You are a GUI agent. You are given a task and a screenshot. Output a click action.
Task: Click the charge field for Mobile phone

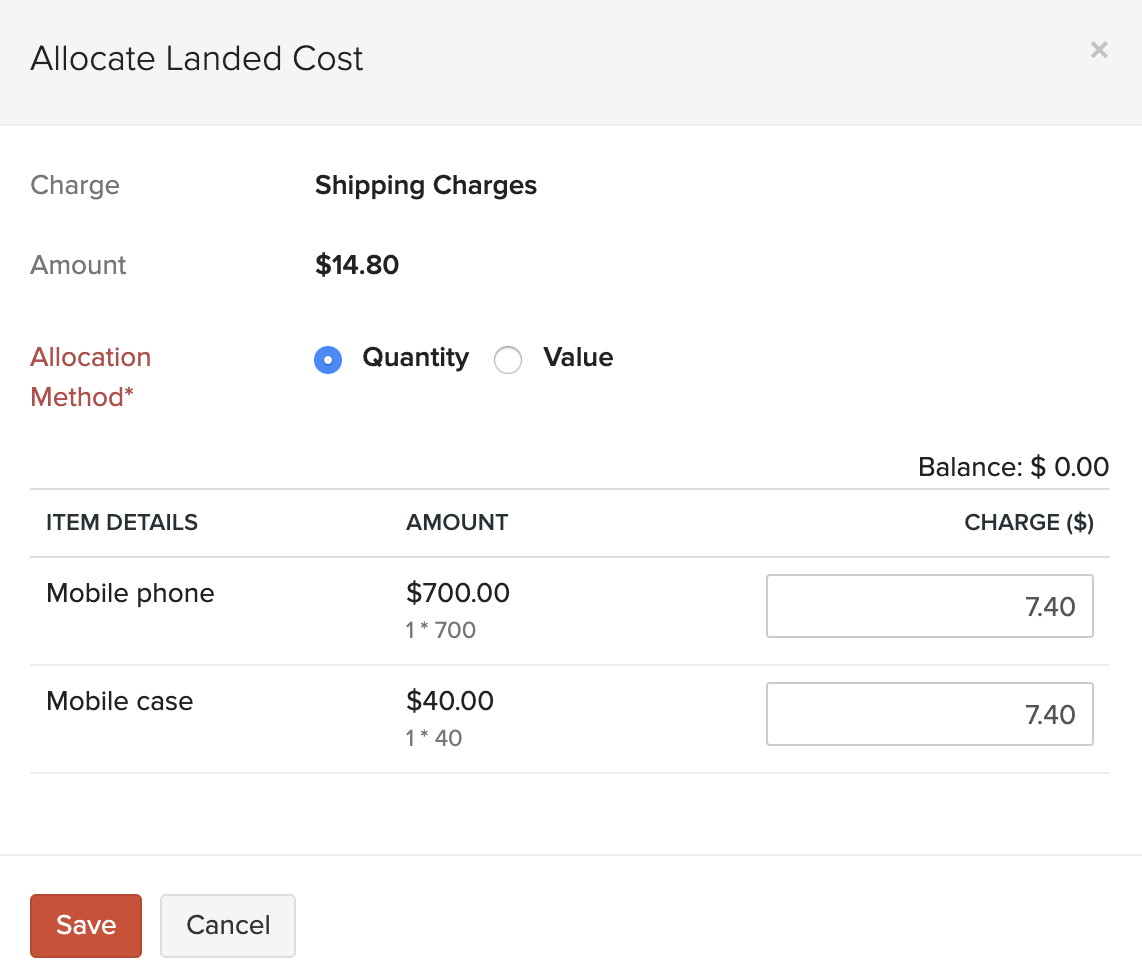coord(929,606)
